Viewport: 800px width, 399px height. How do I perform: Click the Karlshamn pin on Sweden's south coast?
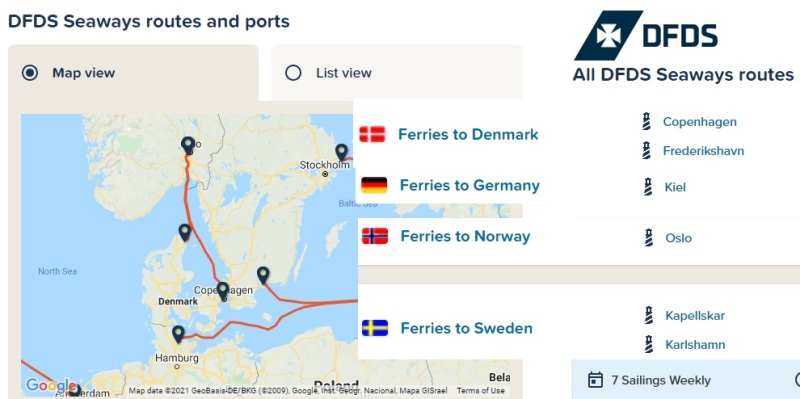[263, 275]
